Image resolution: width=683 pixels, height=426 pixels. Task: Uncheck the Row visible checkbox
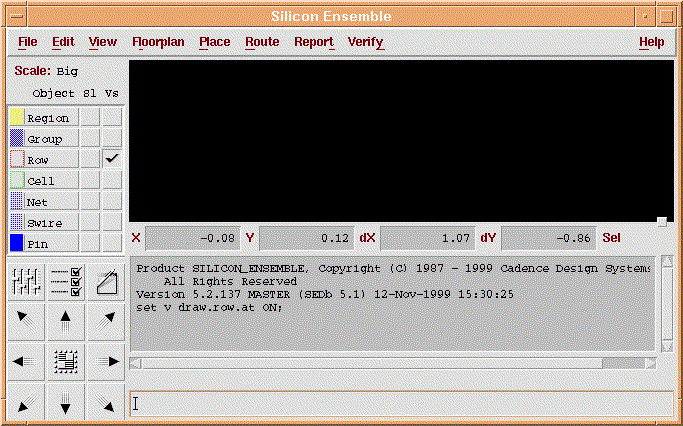coord(112,159)
